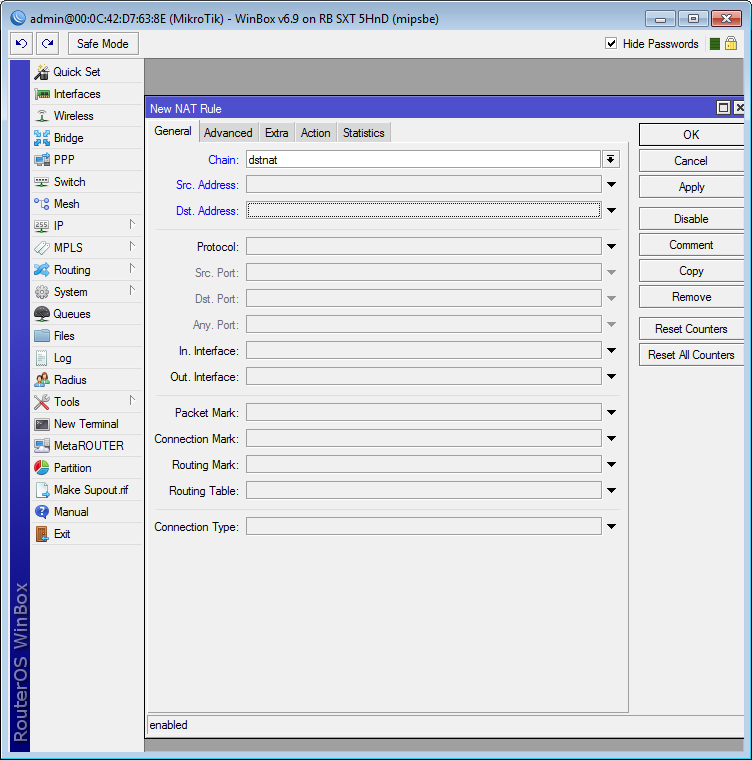Open the IP menu icon

(42, 226)
